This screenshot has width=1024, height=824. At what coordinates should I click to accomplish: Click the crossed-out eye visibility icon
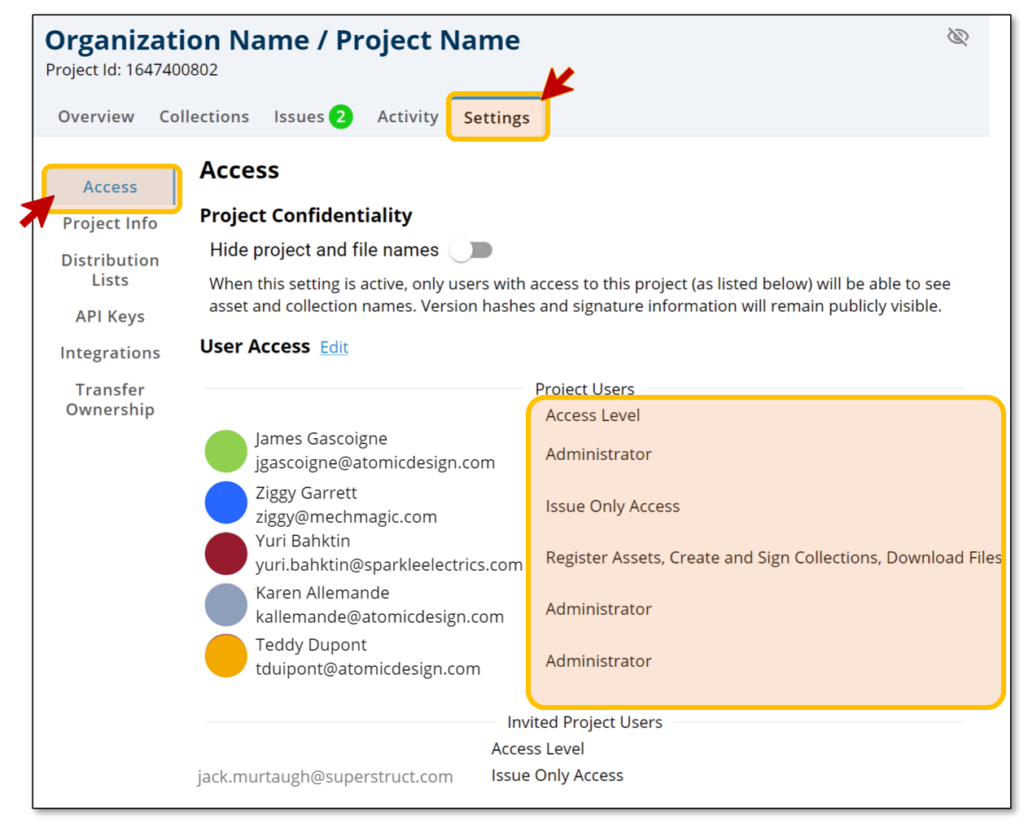click(x=957, y=37)
